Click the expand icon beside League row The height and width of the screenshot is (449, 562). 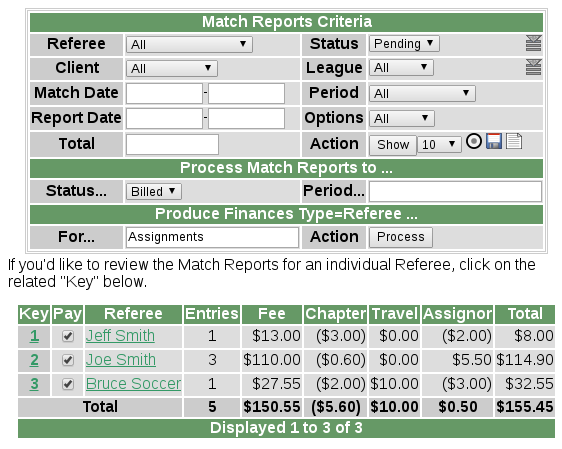point(533,67)
